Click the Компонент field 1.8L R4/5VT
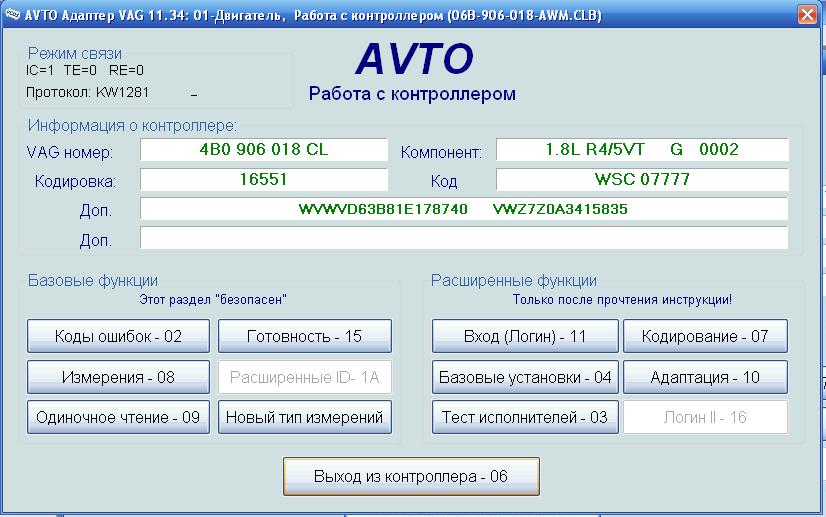Image resolution: width=826 pixels, height=517 pixels. pos(642,150)
